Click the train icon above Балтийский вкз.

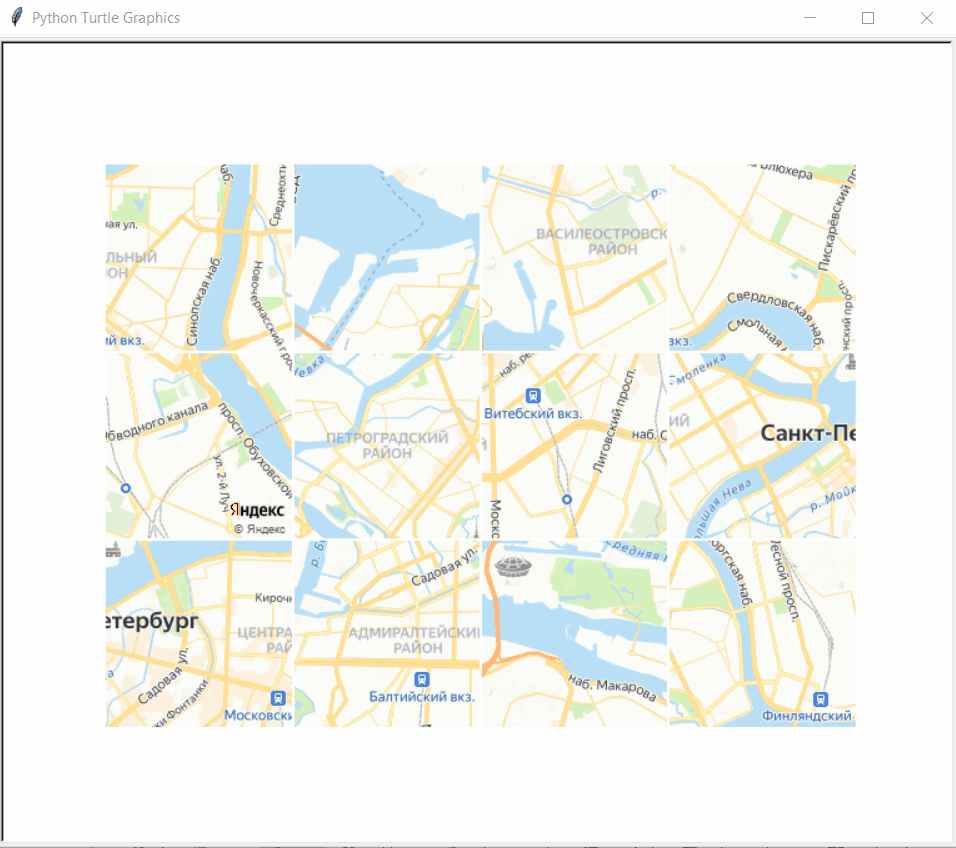coord(421,679)
